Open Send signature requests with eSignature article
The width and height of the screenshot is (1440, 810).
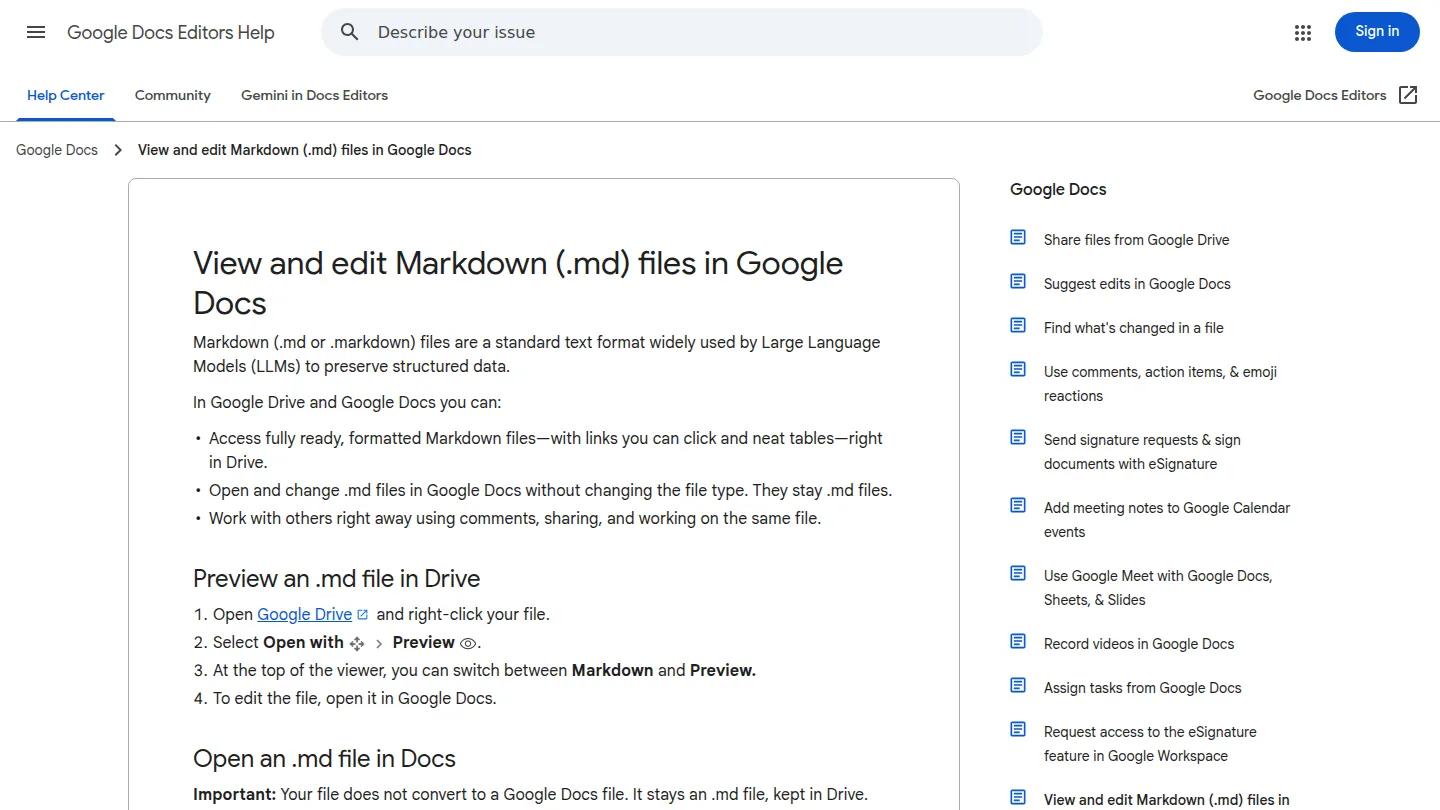tap(1142, 452)
